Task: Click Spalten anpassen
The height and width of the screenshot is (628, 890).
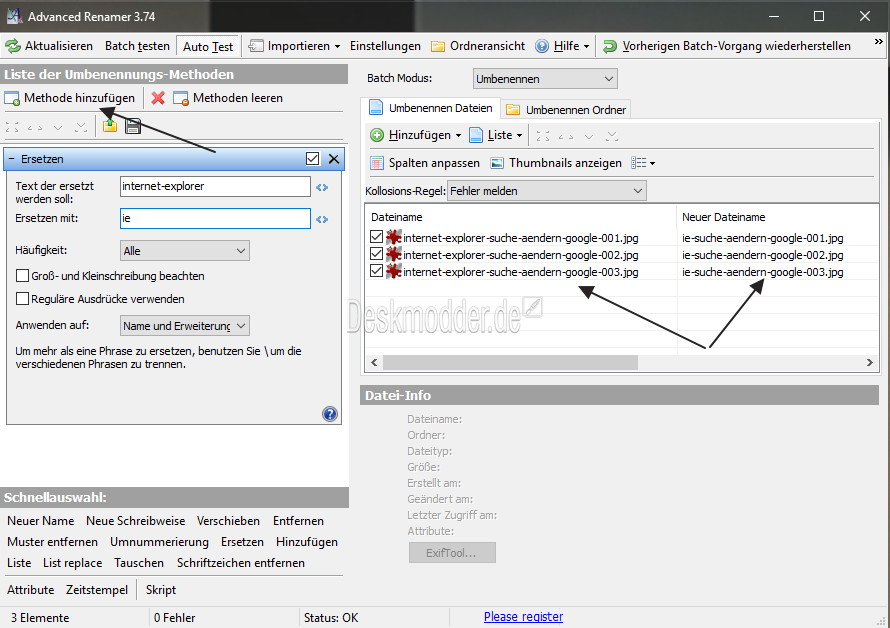Action: click(x=425, y=163)
